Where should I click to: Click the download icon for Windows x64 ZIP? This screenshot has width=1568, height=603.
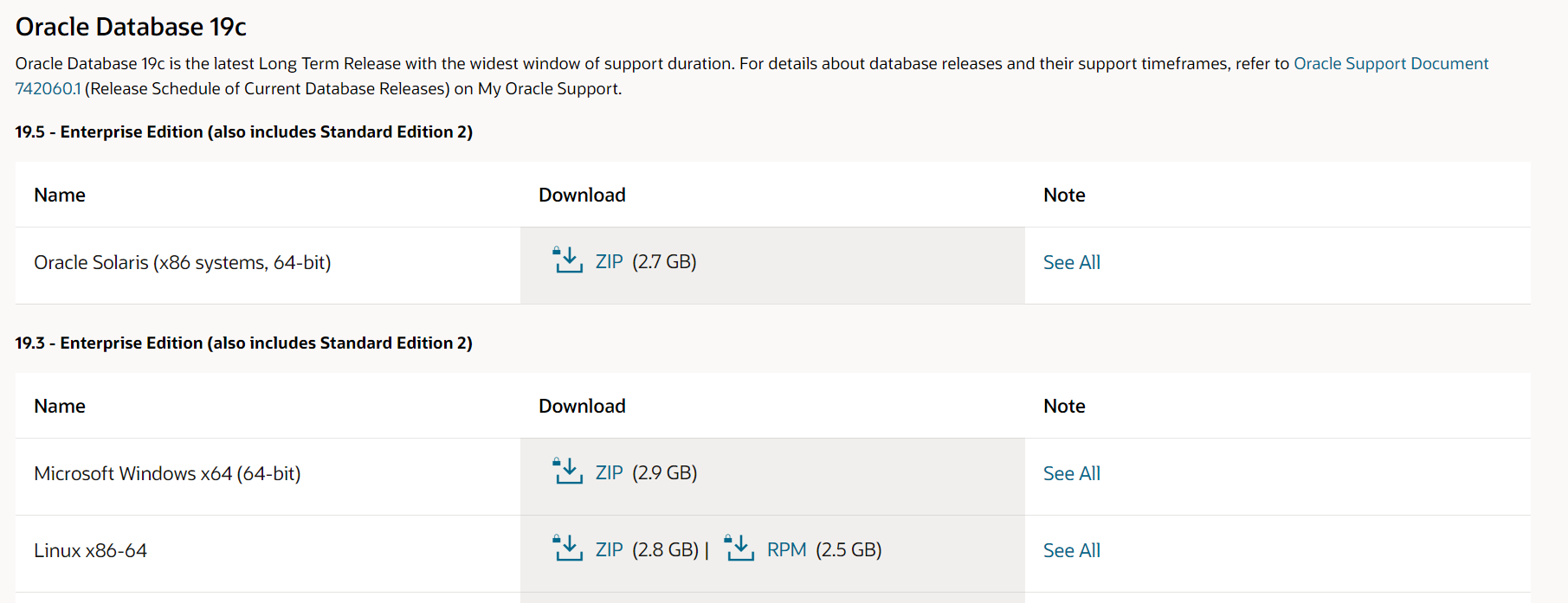coord(568,471)
